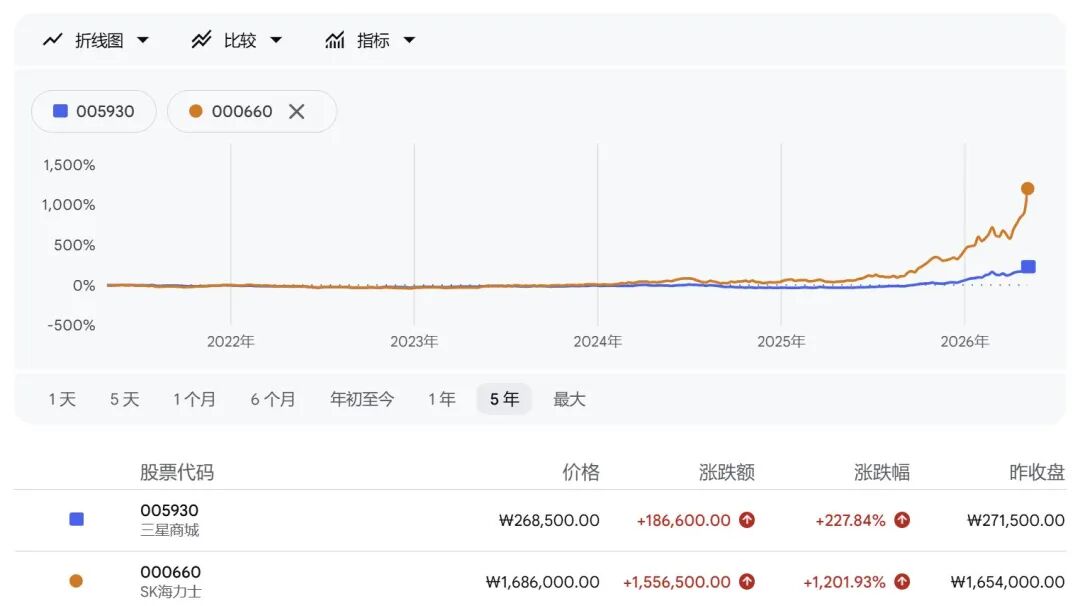Switch to the 最大 time range
This screenshot has width=1080, height=606.
569,399
